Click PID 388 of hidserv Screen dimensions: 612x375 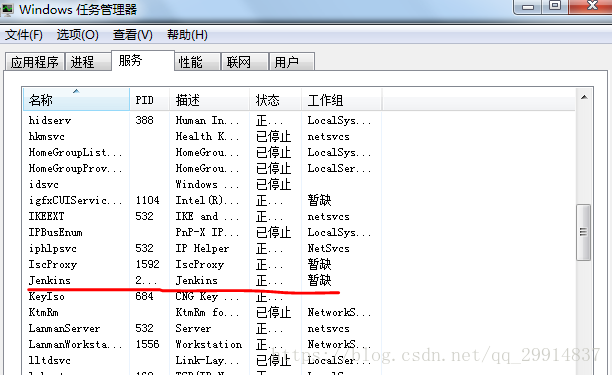click(144, 120)
